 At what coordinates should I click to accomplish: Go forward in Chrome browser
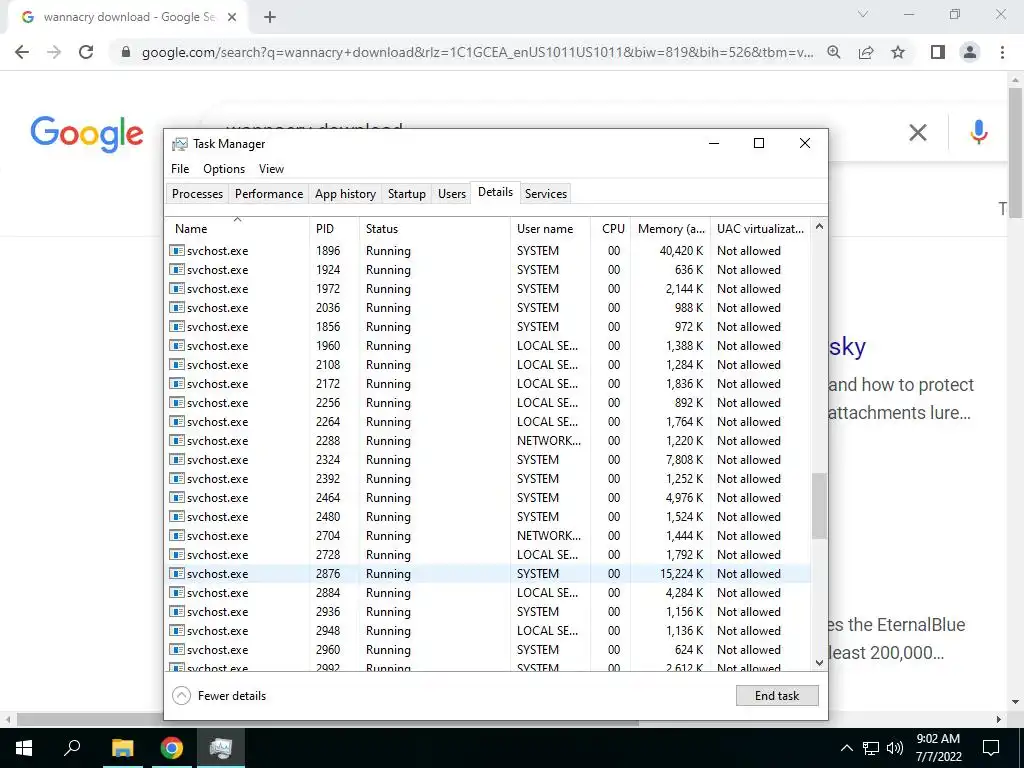tap(54, 52)
